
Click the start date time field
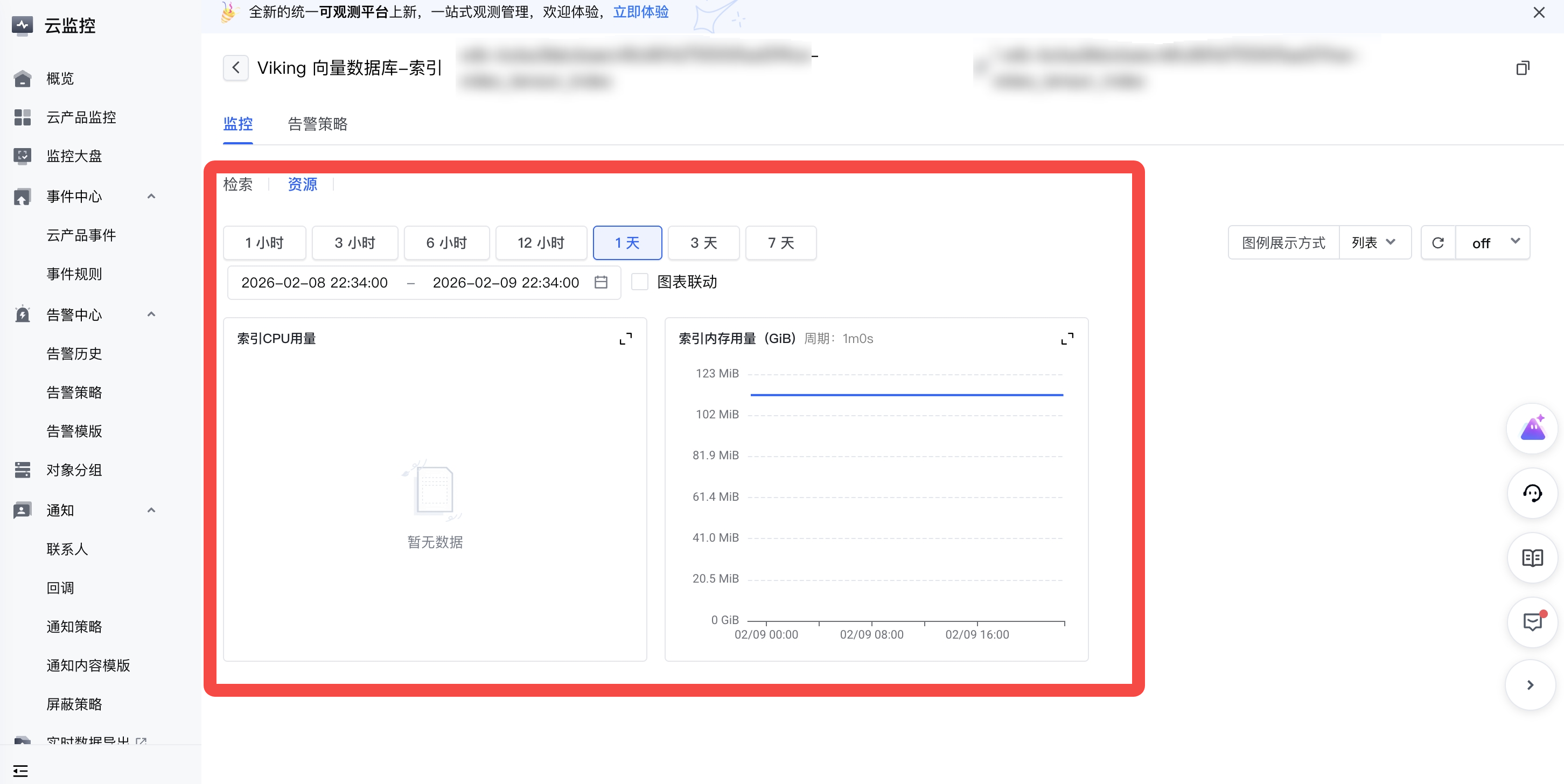click(314, 282)
